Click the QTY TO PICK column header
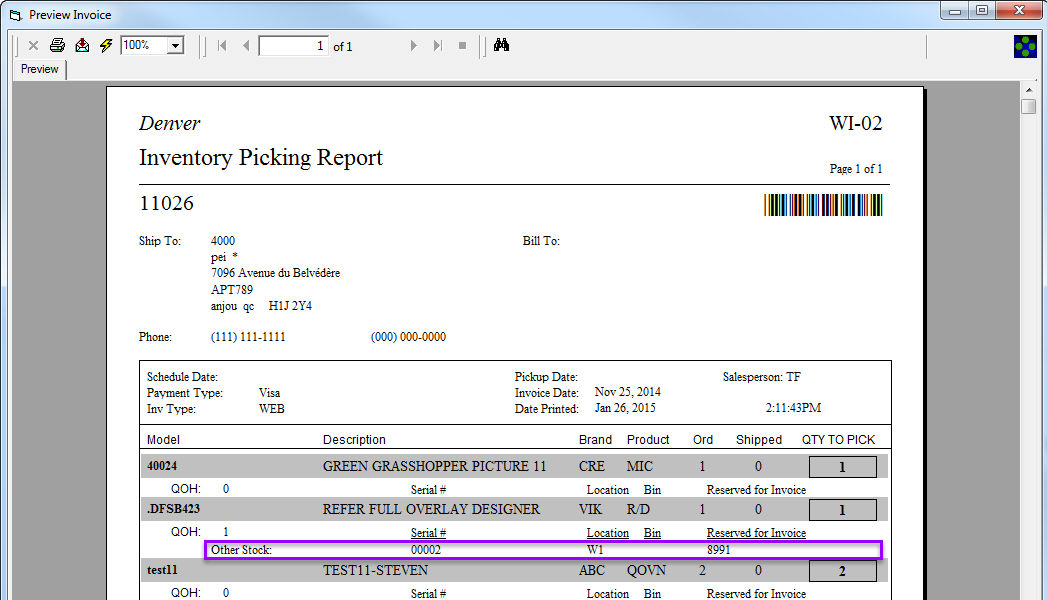Image resolution: width=1047 pixels, height=600 pixels. pos(838,439)
